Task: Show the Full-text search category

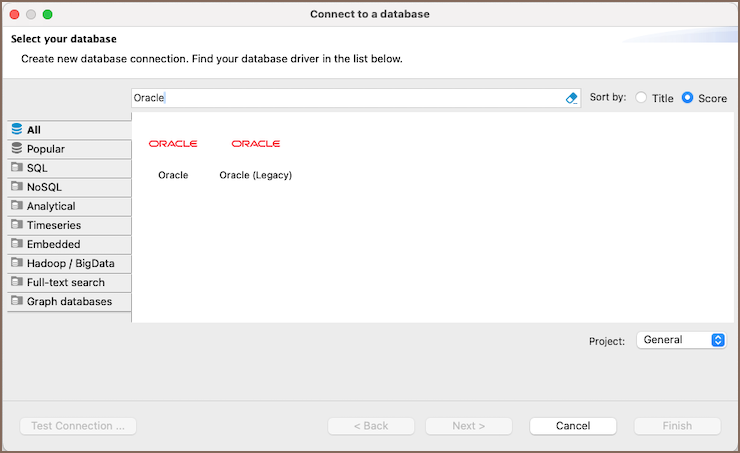Action: click(65, 282)
